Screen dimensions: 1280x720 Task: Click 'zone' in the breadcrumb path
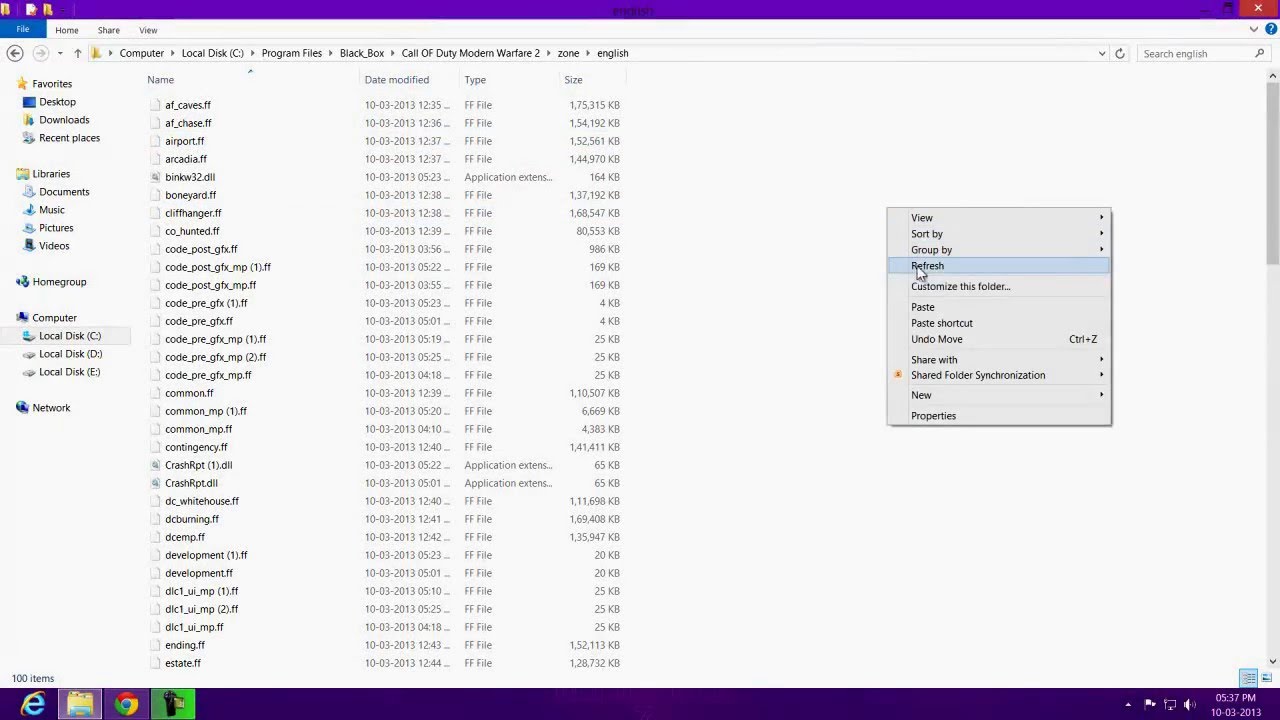coord(567,53)
